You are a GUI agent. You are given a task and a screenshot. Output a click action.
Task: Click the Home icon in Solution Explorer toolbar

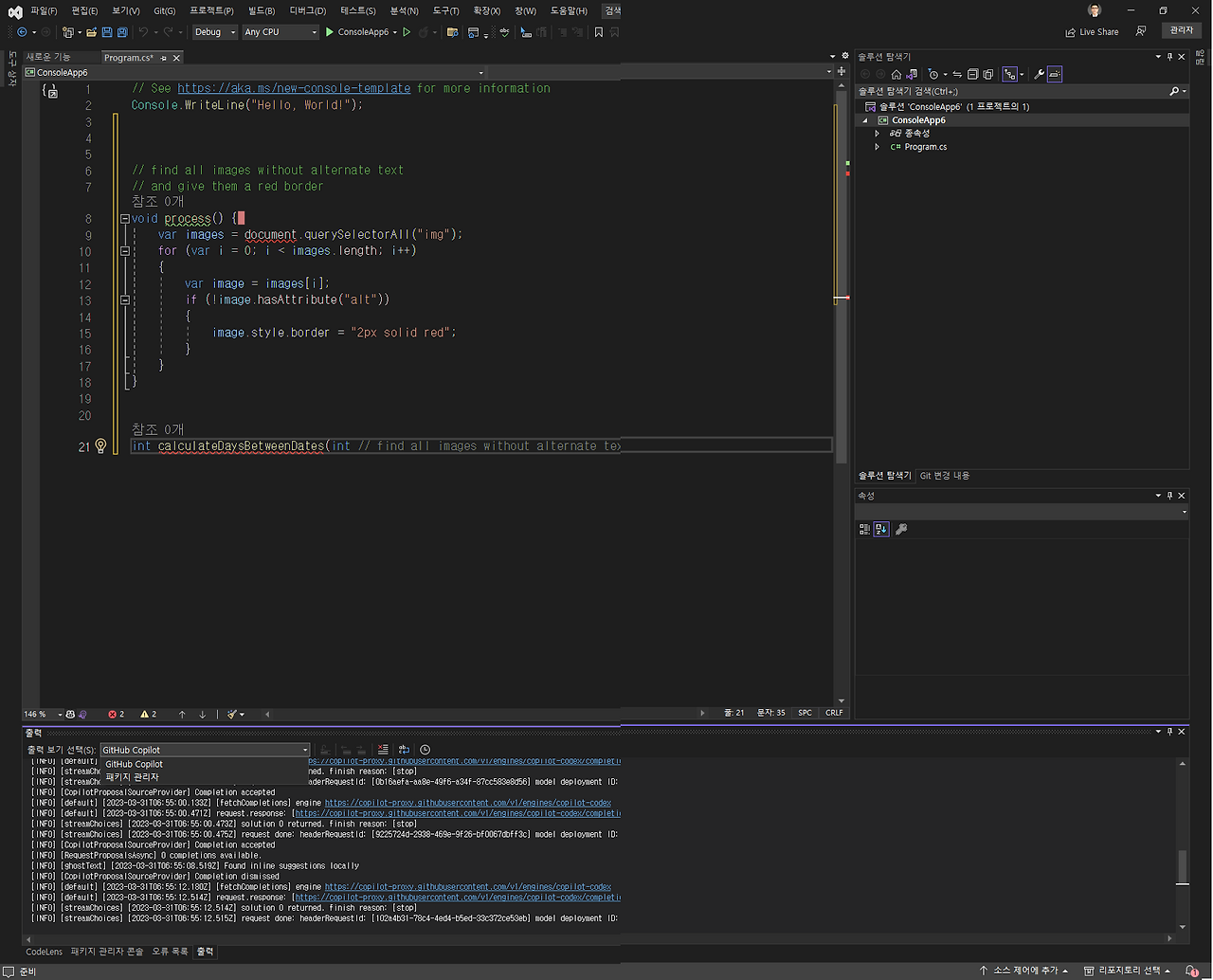(896, 75)
